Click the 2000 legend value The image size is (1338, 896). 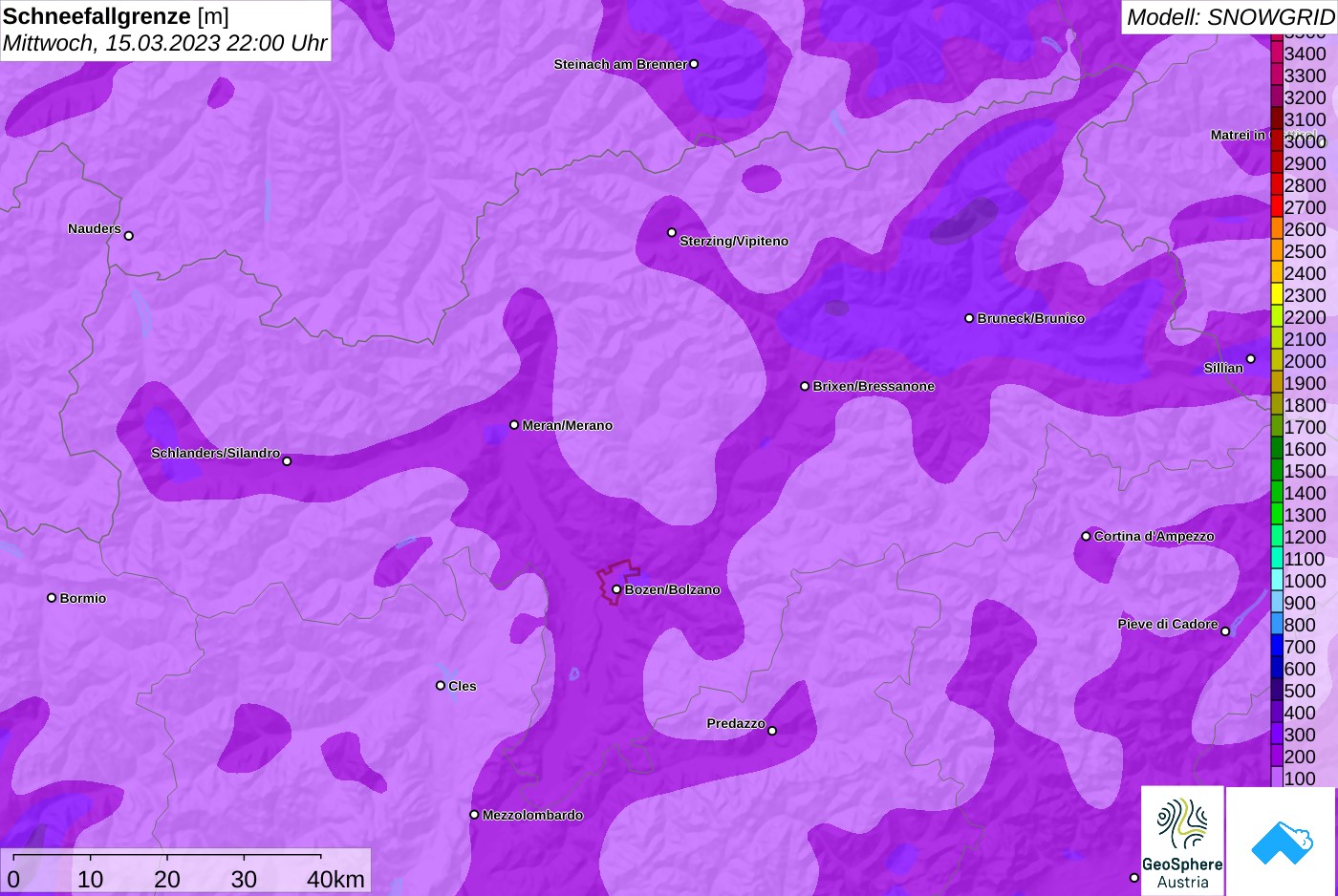1305,361
